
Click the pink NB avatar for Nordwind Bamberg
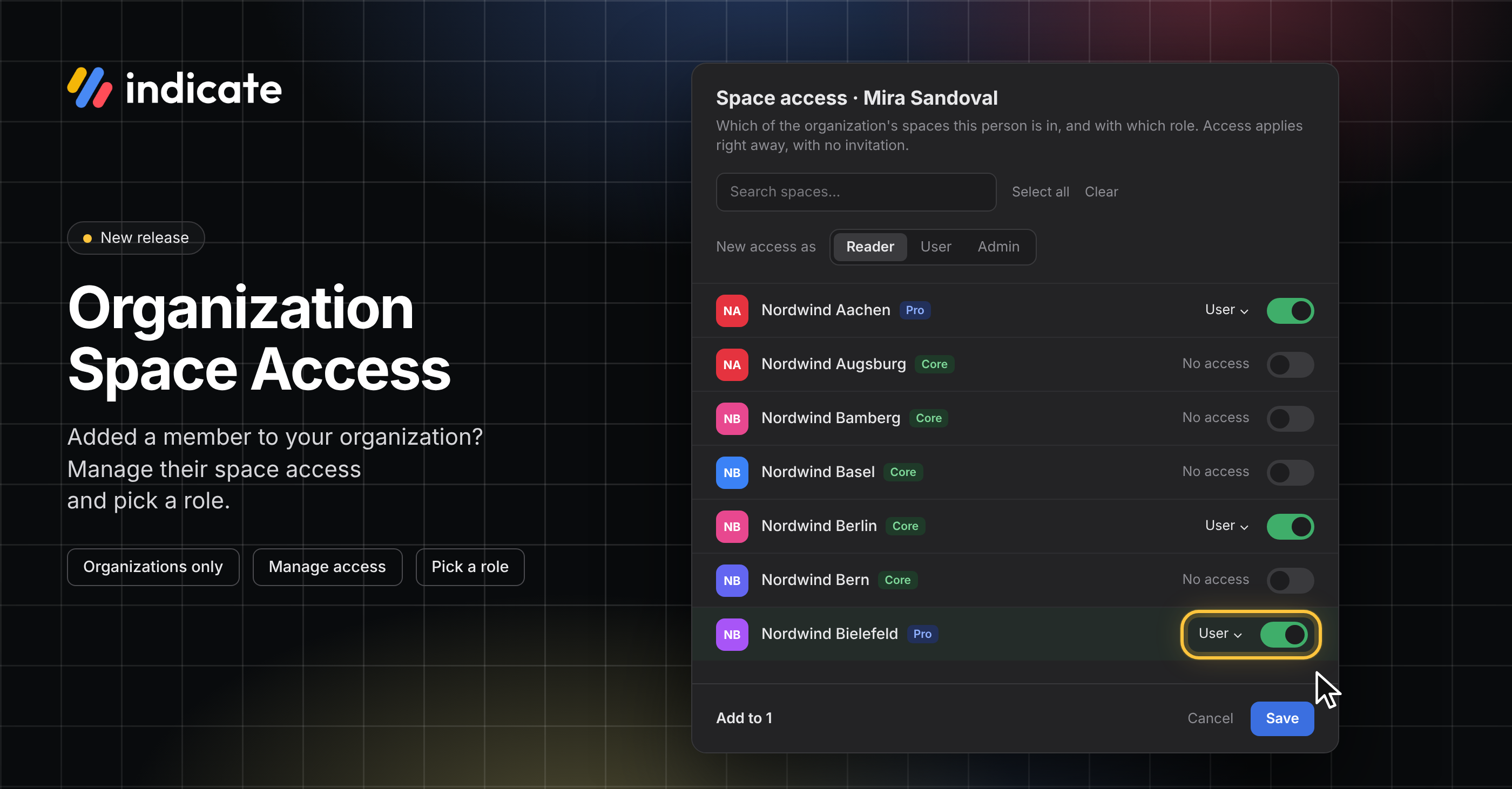point(732,418)
